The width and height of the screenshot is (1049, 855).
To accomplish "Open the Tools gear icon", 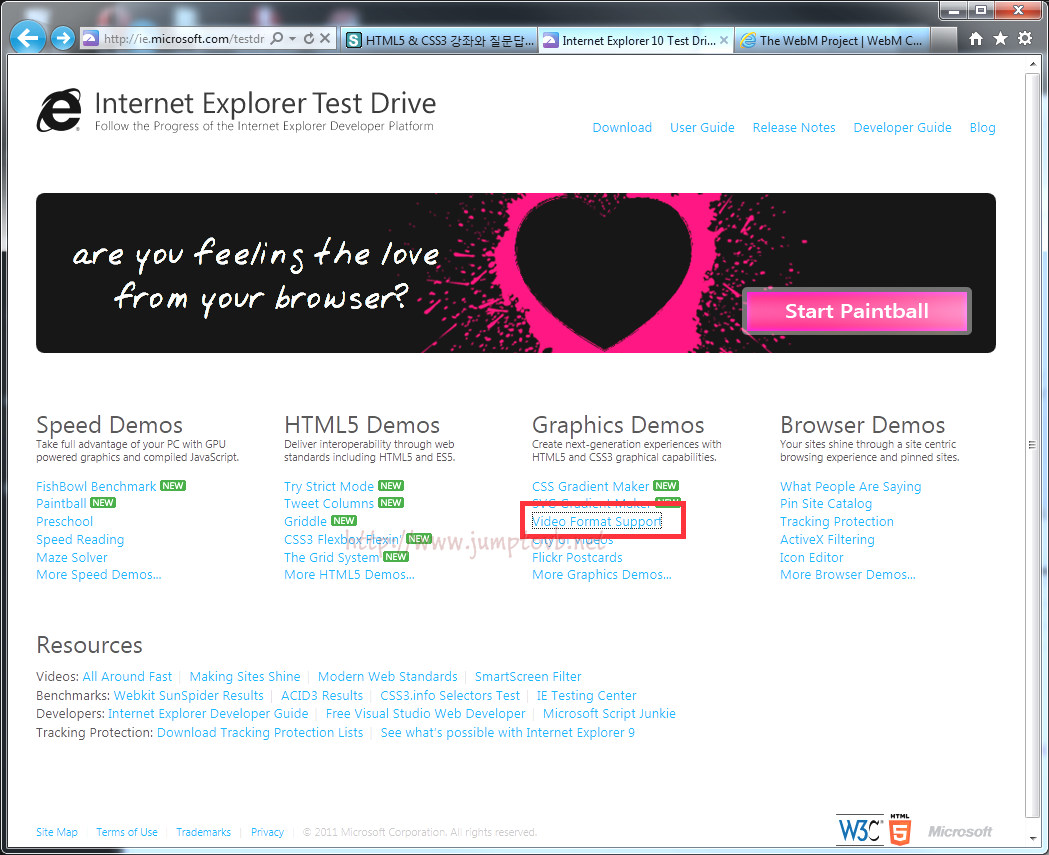I will (x=1024, y=39).
